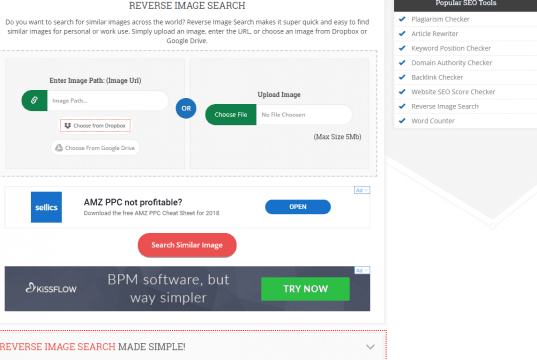Click the Upload Image label
This screenshot has height=360, width=537.
279,95
